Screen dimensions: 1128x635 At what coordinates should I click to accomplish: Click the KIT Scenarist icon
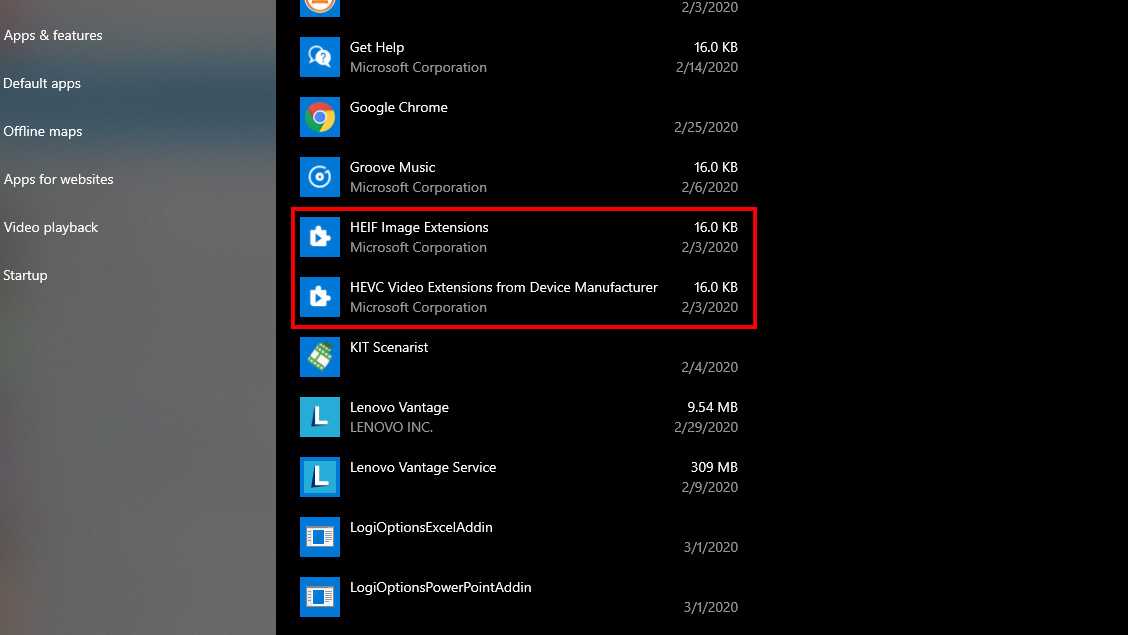(x=320, y=357)
